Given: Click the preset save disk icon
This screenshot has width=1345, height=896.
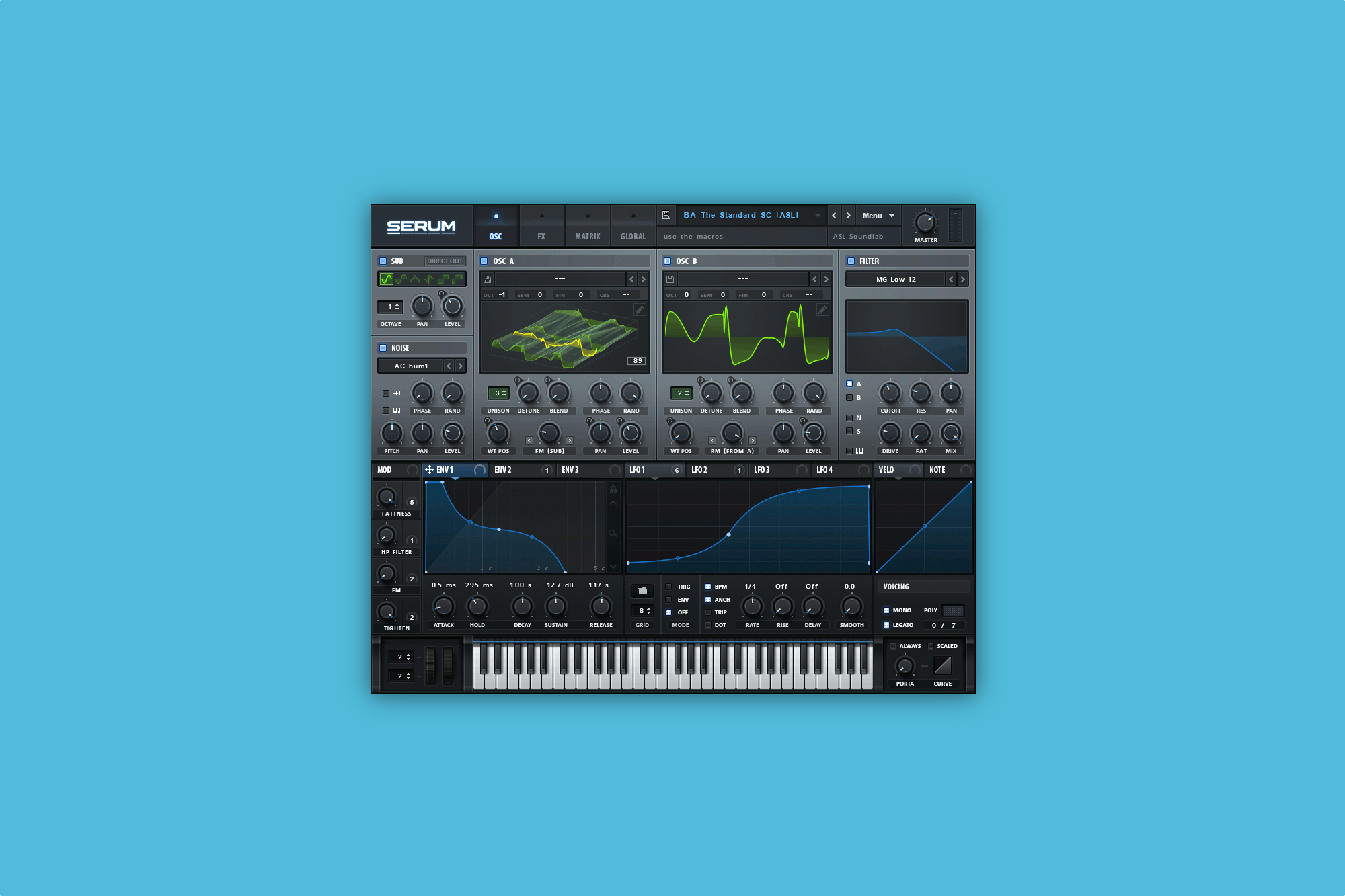Looking at the screenshot, I should pyautogui.click(x=666, y=215).
